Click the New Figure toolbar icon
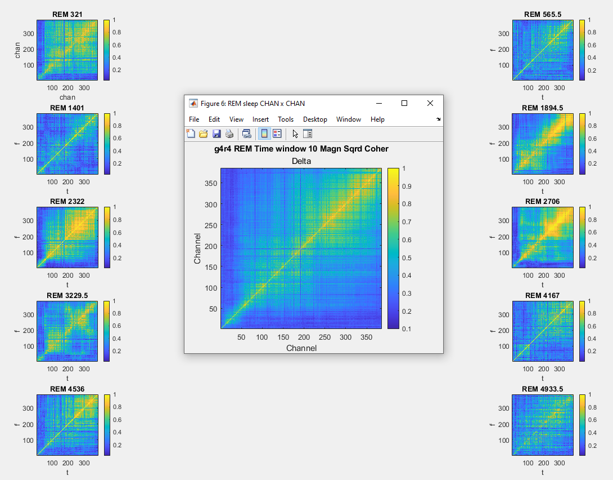The image size is (613, 480). (x=190, y=134)
